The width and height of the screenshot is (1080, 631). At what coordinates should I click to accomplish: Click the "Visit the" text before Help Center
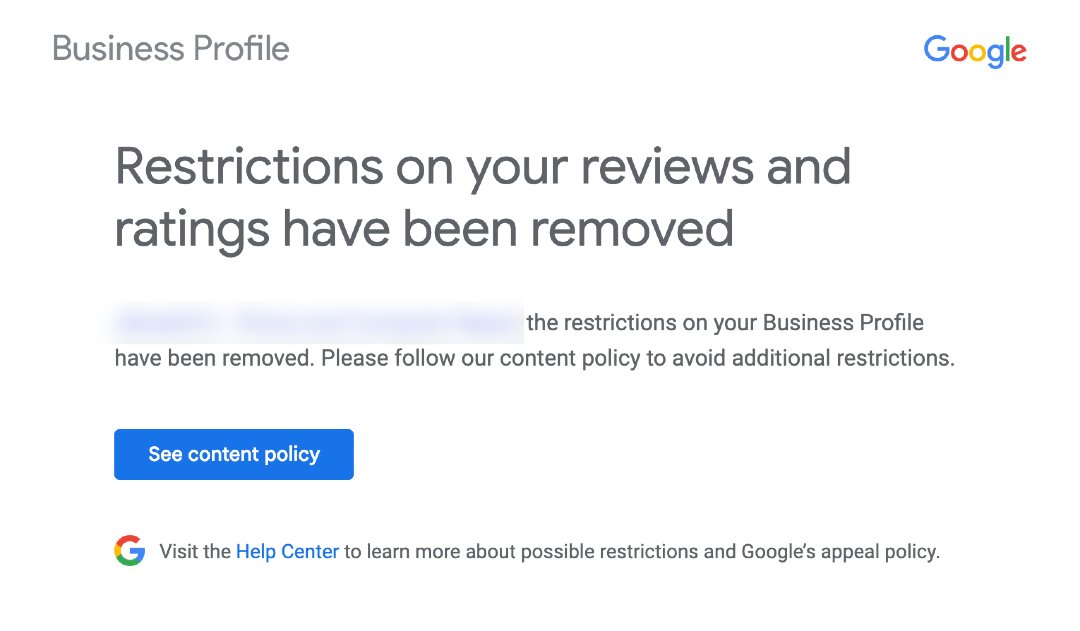click(195, 551)
